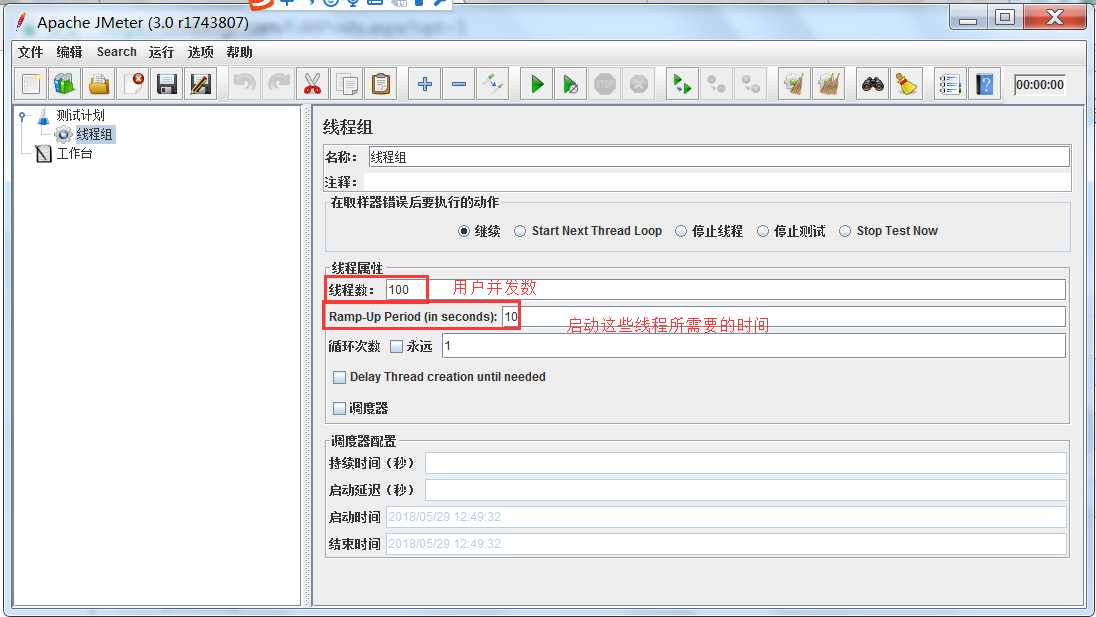Open the 文件 menu
Image resolution: width=1096 pixels, height=617 pixels.
31,52
